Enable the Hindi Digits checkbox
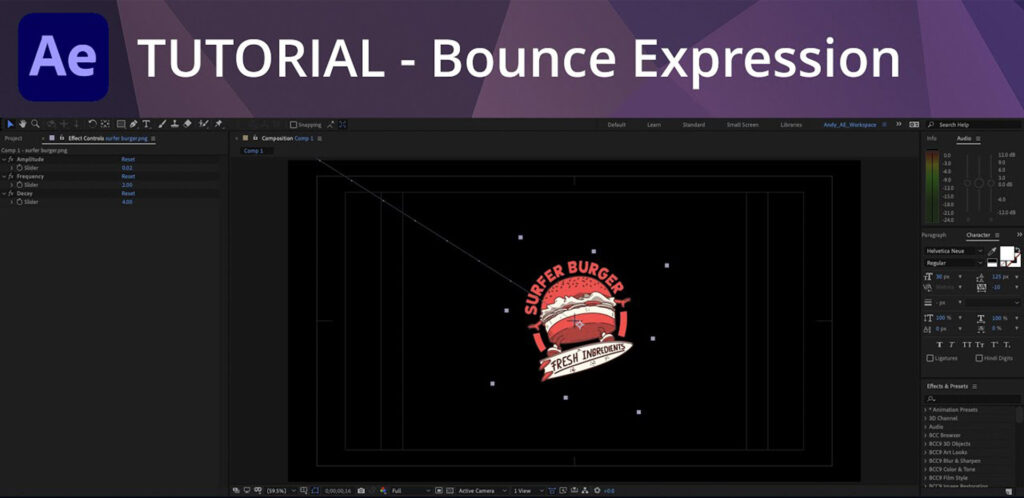The image size is (1024, 498). (x=979, y=358)
